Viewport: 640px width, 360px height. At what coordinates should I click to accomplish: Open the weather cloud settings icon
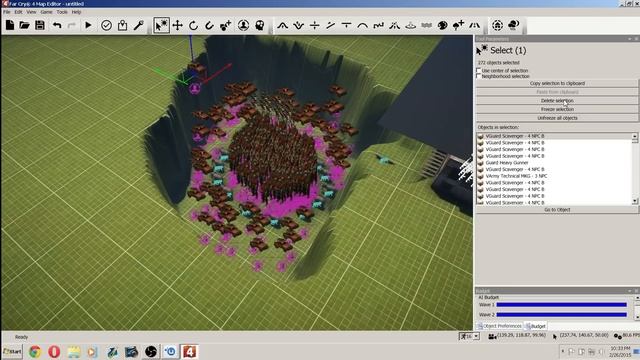click(x=513, y=25)
